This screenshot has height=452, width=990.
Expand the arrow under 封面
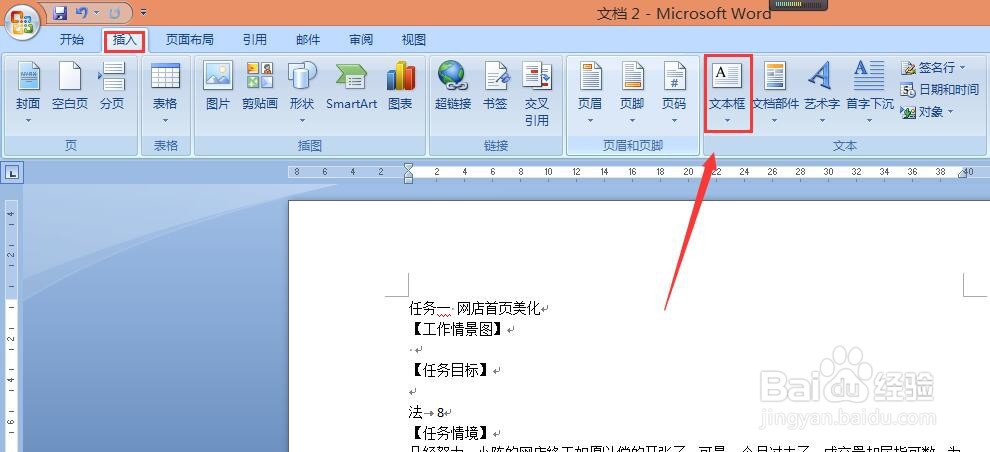click(x=28, y=120)
